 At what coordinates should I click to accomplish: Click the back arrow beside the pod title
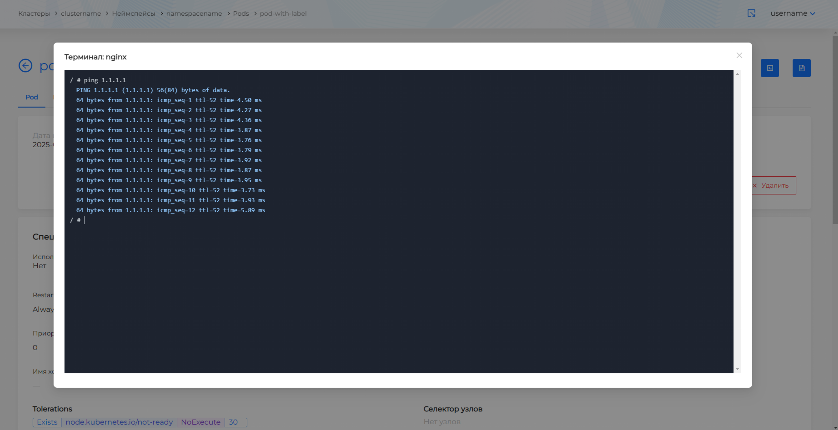coord(25,66)
